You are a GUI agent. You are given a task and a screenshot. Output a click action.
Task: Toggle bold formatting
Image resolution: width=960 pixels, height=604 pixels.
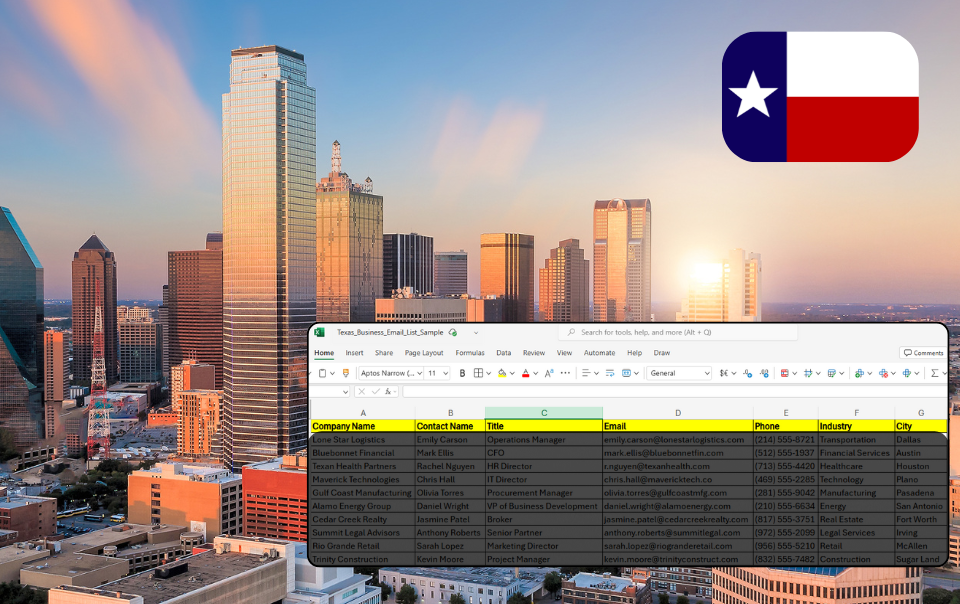point(462,373)
